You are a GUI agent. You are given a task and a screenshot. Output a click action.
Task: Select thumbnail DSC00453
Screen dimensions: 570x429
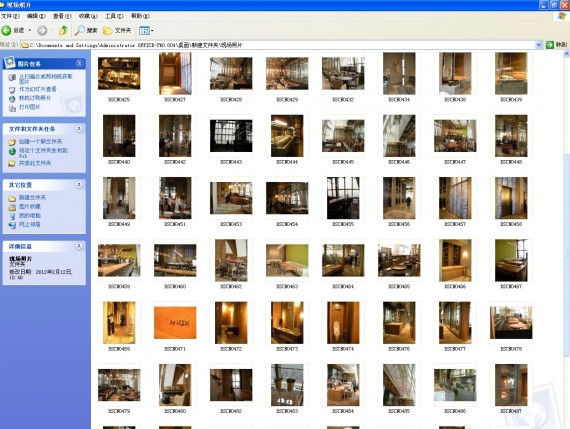click(x=231, y=198)
